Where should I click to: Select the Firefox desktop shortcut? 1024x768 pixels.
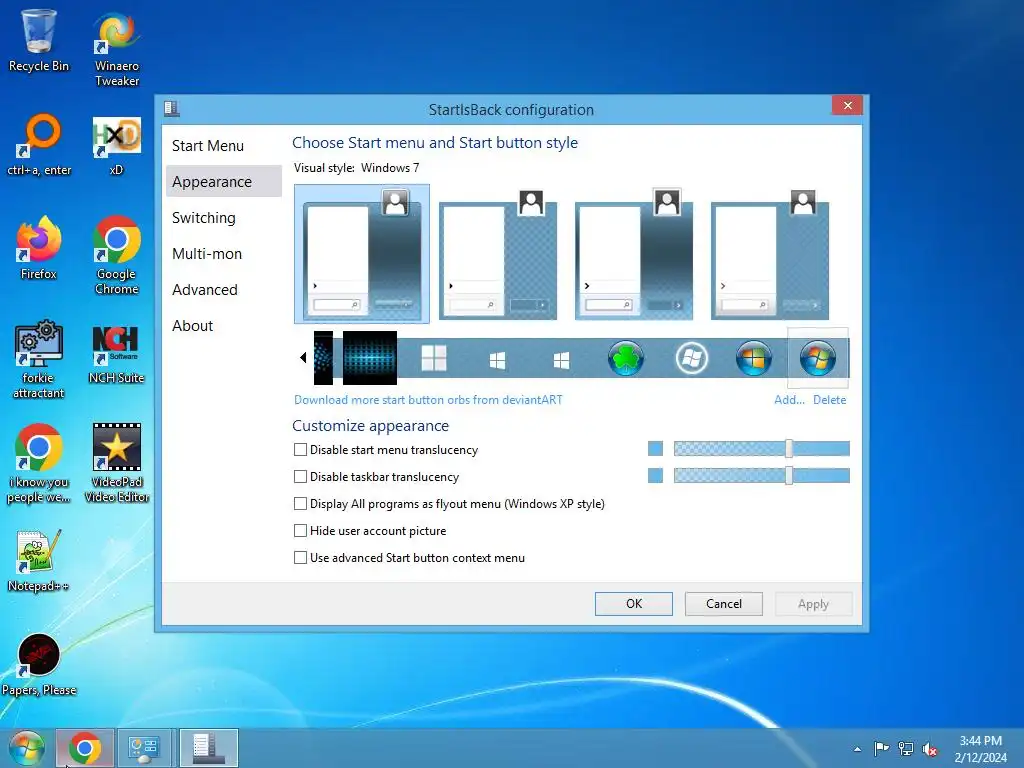39,248
